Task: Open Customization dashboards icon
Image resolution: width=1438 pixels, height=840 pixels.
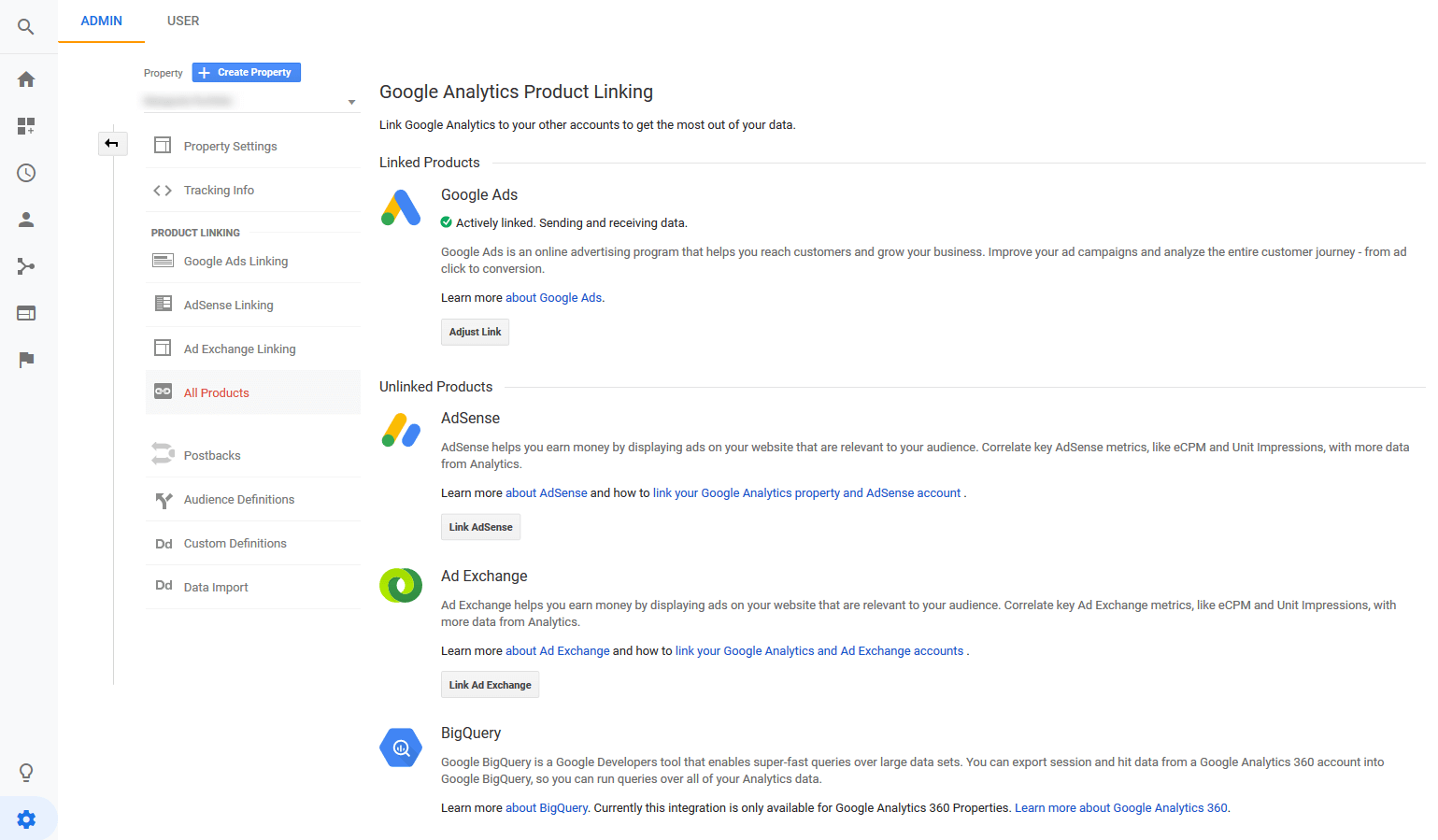Action: click(x=26, y=126)
